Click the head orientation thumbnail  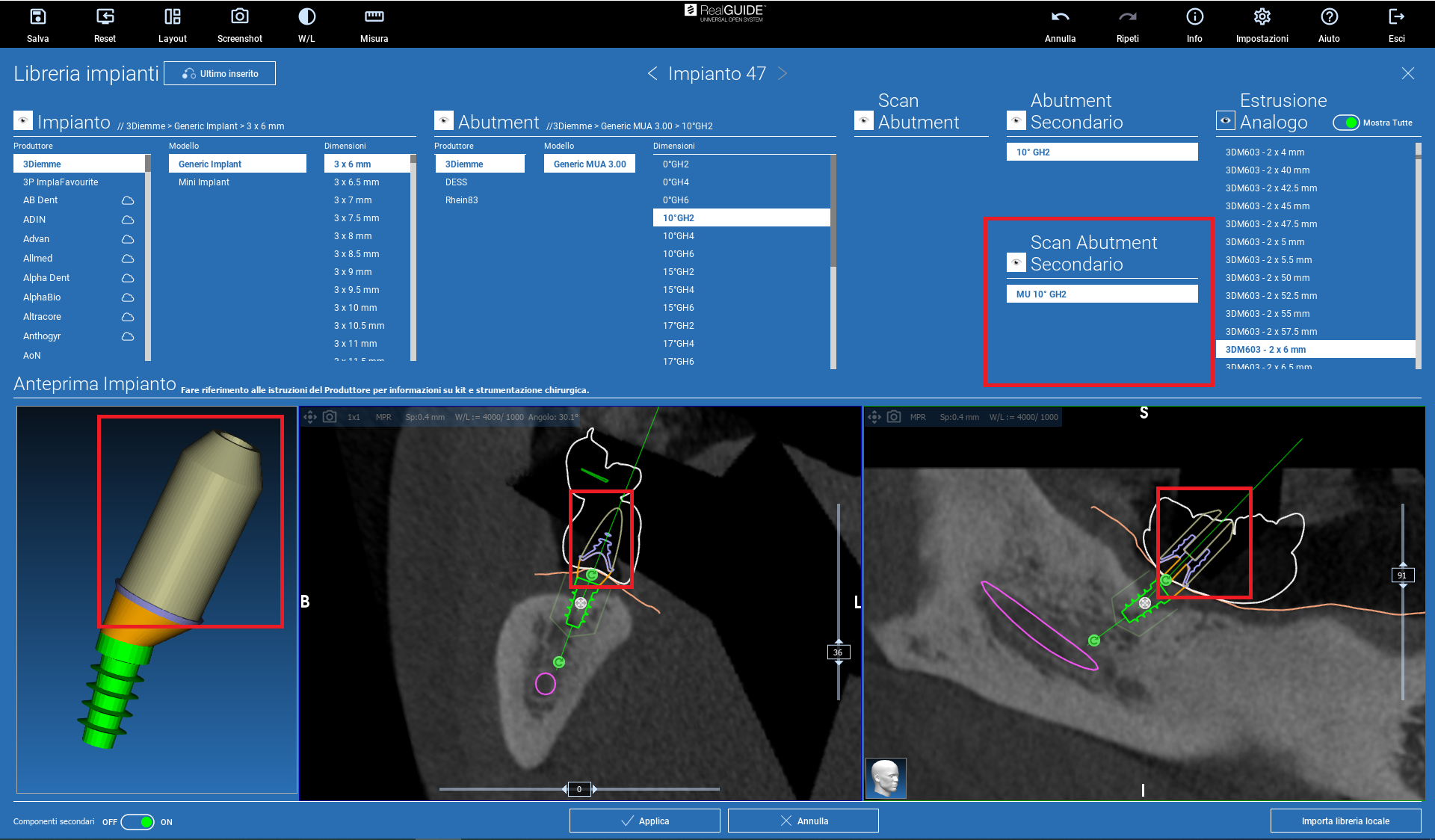(886, 778)
